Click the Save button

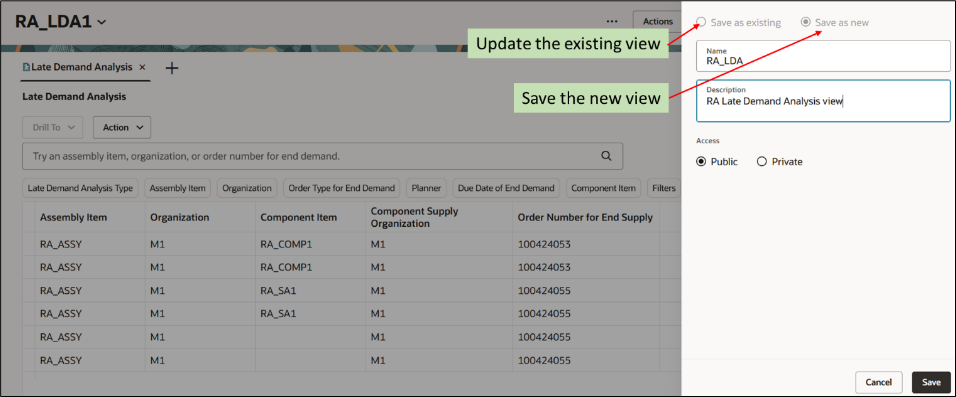[x=931, y=382]
